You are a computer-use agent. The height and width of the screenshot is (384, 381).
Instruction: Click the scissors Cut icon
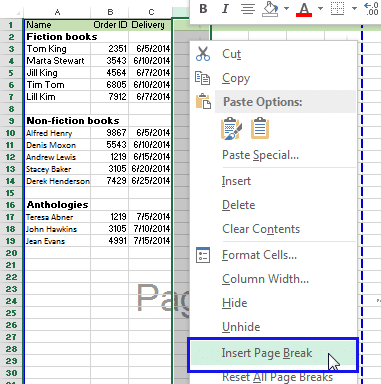coord(203,54)
